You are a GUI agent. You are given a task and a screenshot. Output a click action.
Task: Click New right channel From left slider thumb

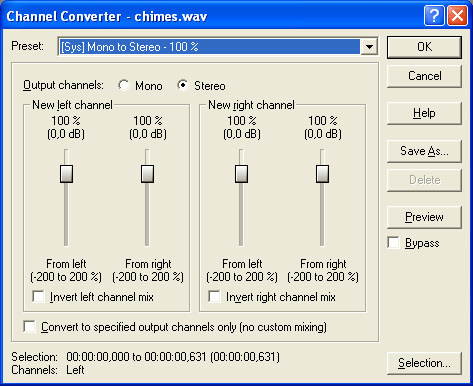[x=241, y=174]
